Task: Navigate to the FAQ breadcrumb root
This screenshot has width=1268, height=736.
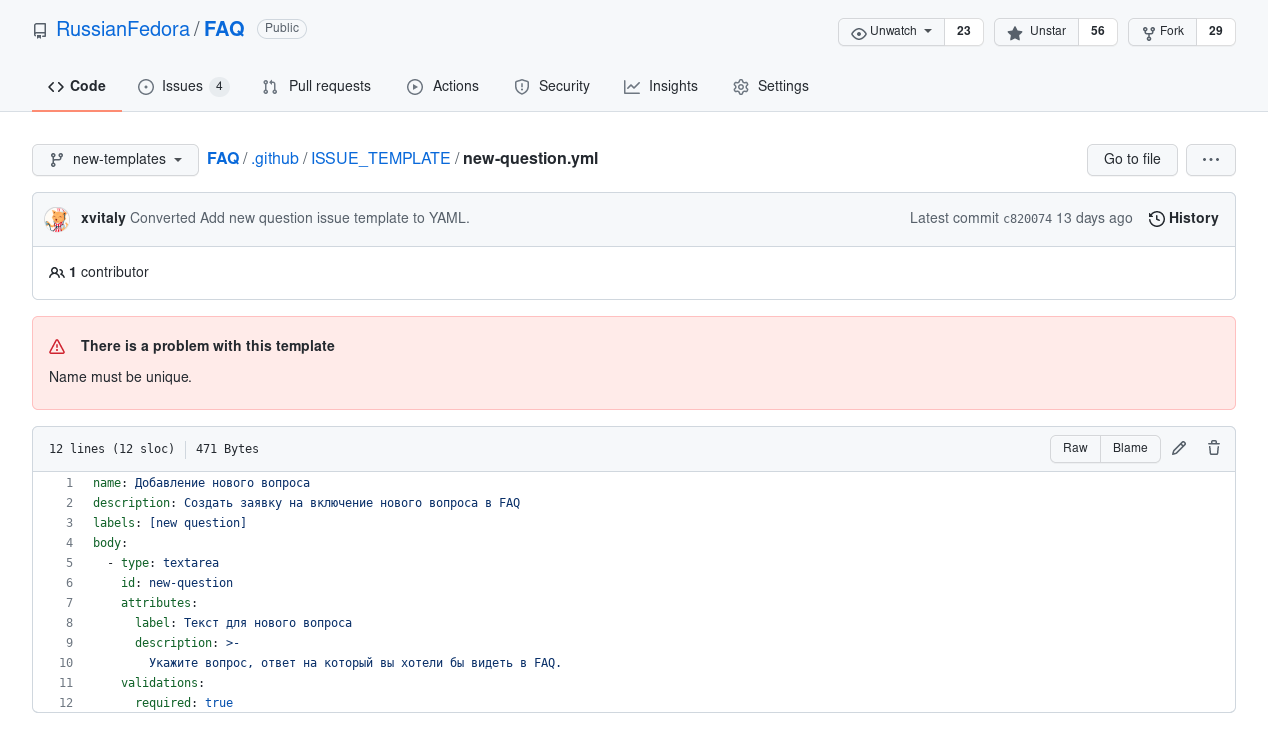Action: 223,159
